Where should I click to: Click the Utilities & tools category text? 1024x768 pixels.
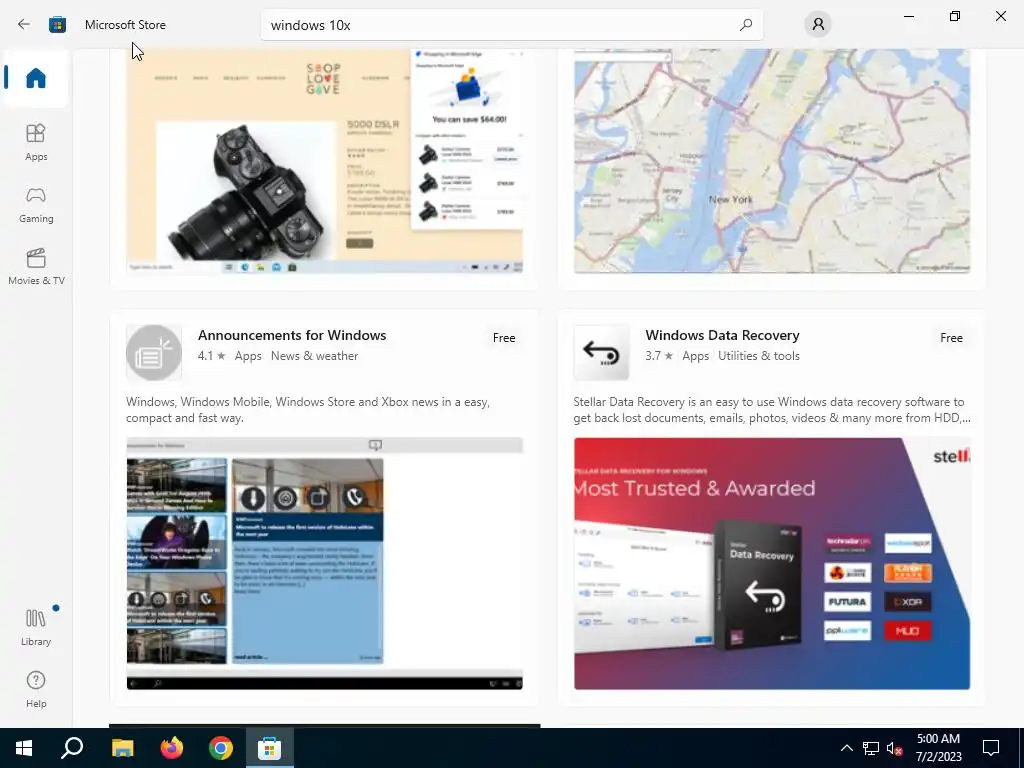pyautogui.click(x=759, y=356)
